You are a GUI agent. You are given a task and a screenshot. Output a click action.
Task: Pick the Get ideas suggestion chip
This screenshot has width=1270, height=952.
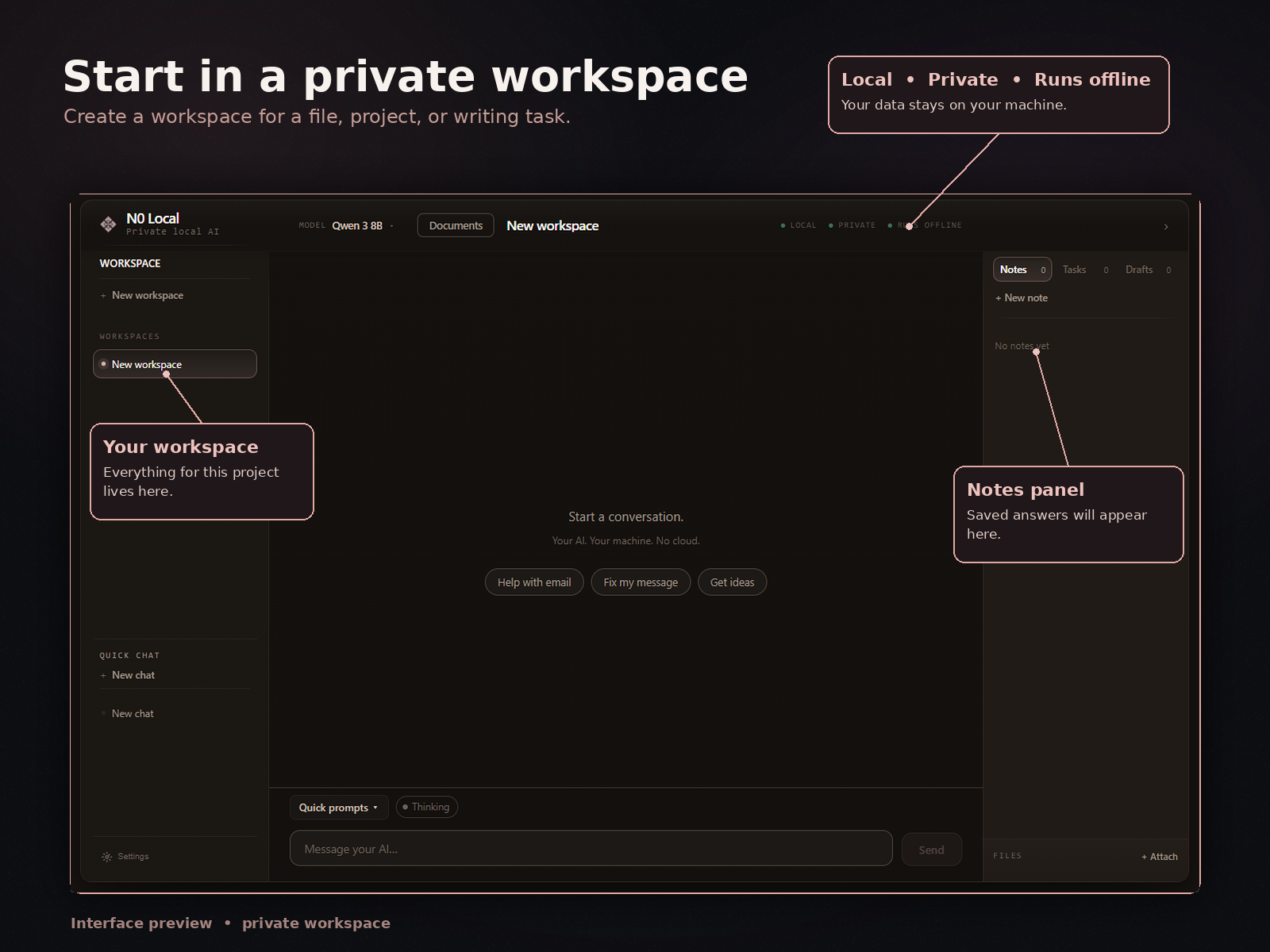coord(732,582)
